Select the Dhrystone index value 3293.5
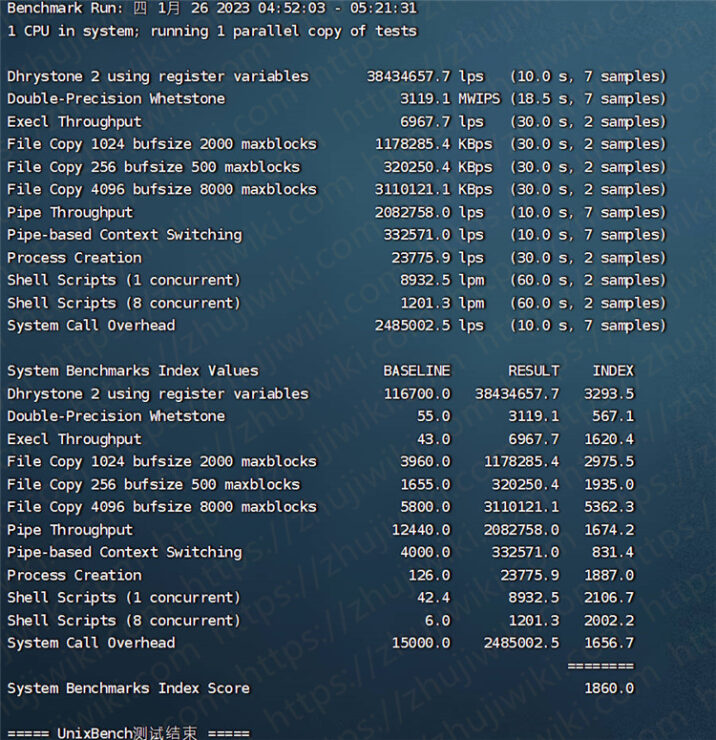716x740 pixels. click(609, 394)
